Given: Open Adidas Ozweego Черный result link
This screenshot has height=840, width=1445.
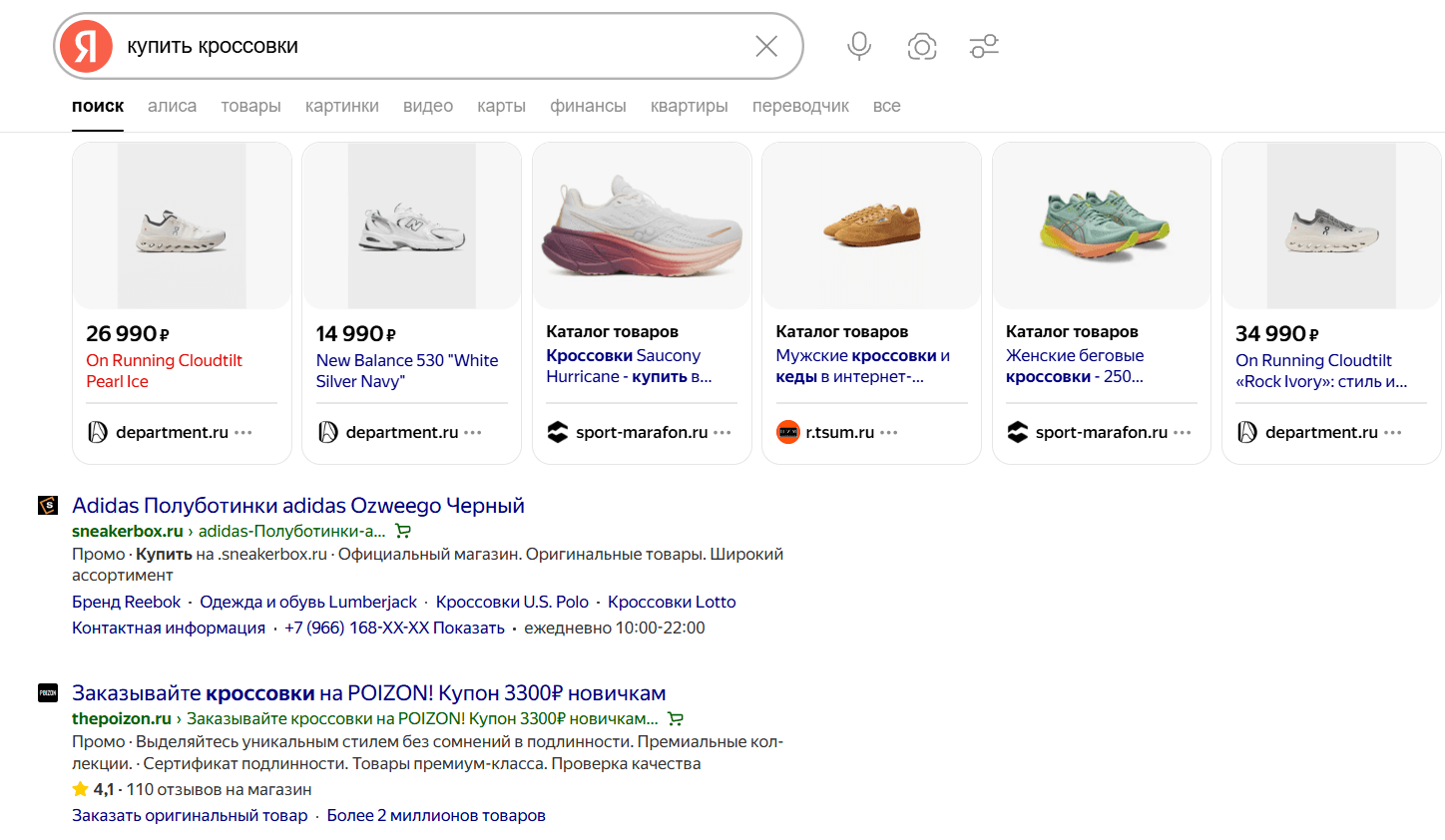Looking at the screenshot, I should (x=297, y=505).
